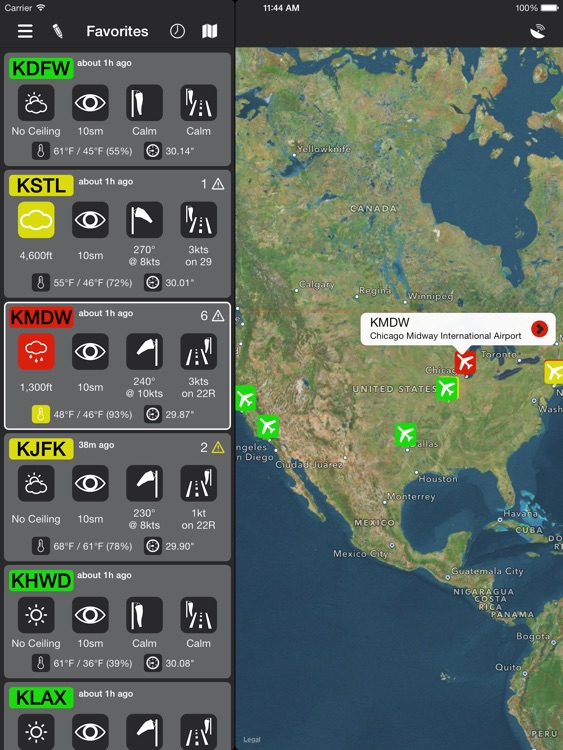
Task: Open KJFK yellow warning triangle with 2 alerts
Action: pyautogui.click(x=218, y=447)
